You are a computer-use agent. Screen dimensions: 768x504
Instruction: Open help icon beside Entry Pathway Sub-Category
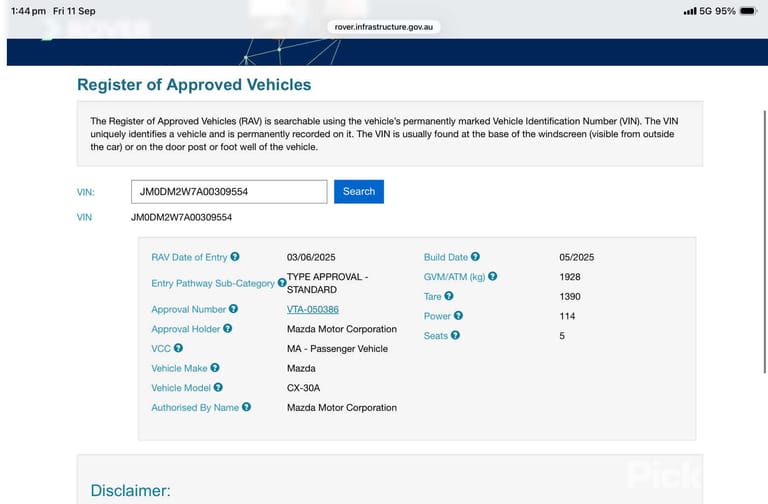tap(282, 283)
